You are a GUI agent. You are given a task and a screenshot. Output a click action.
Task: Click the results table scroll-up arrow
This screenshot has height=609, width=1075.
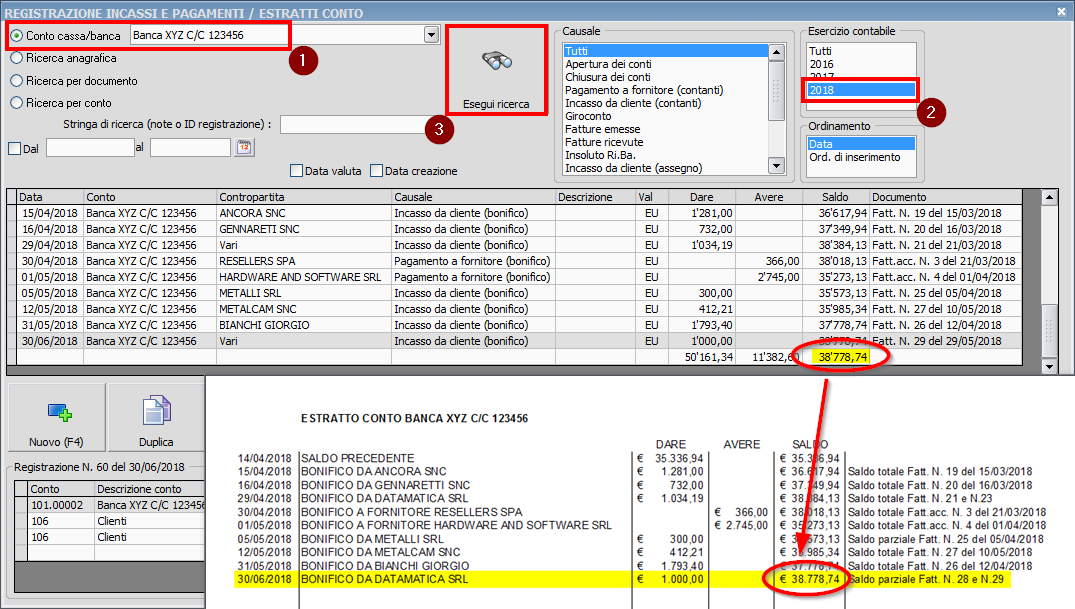tap(1048, 198)
